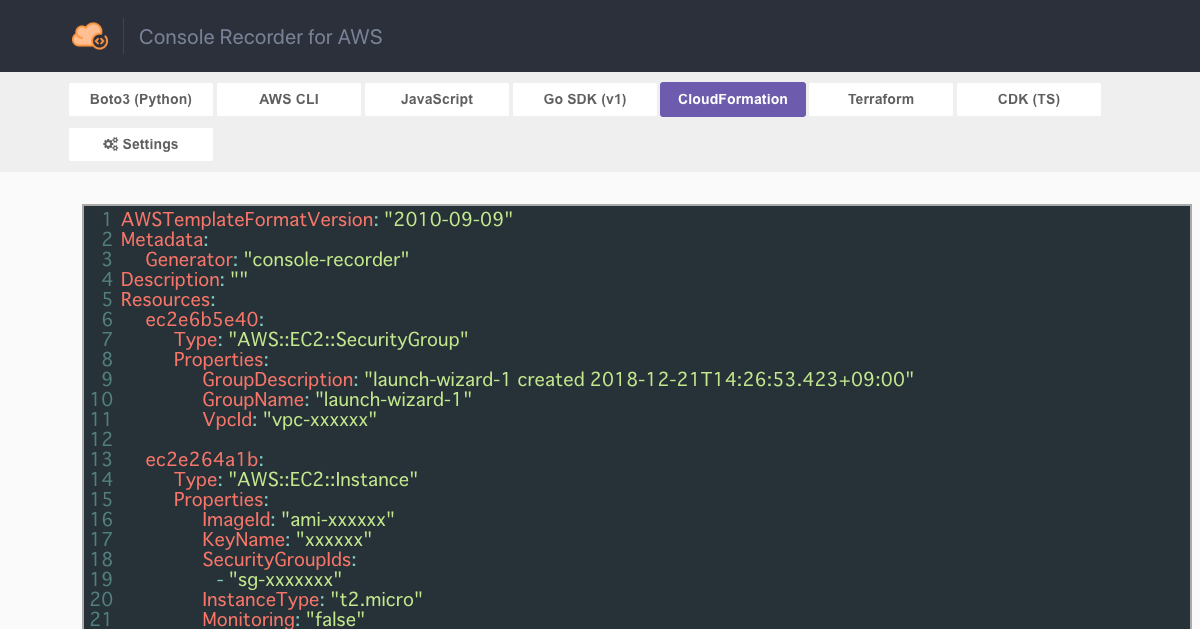Select the AWS CLI tab

click(x=289, y=99)
